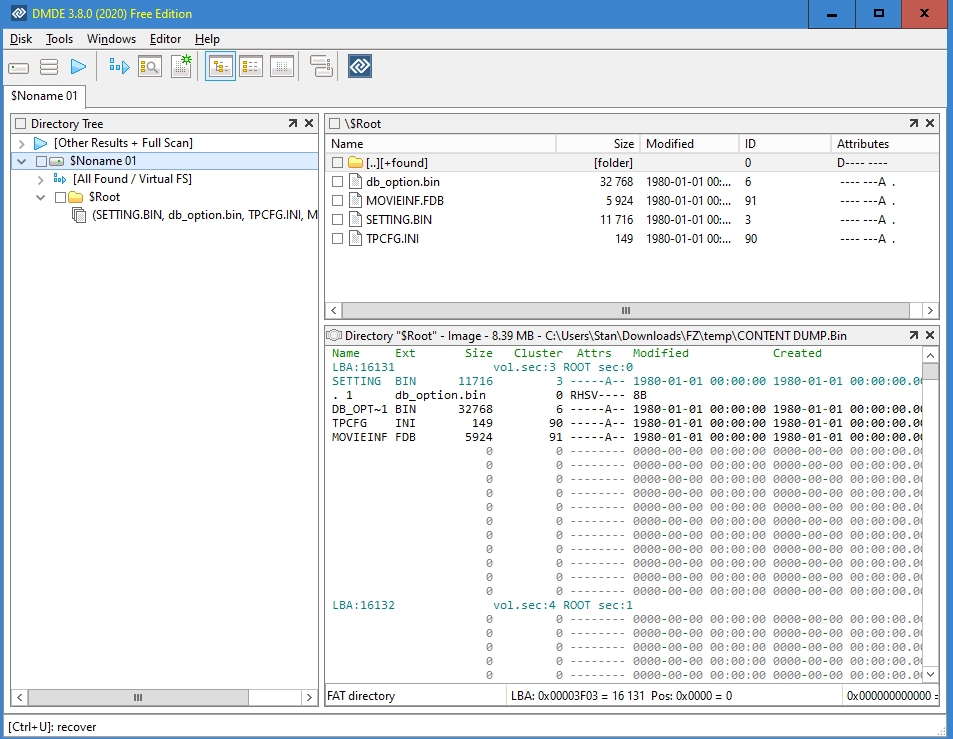
Task: Maximize the \$Root file list panel
Action: tap(913, 123)
